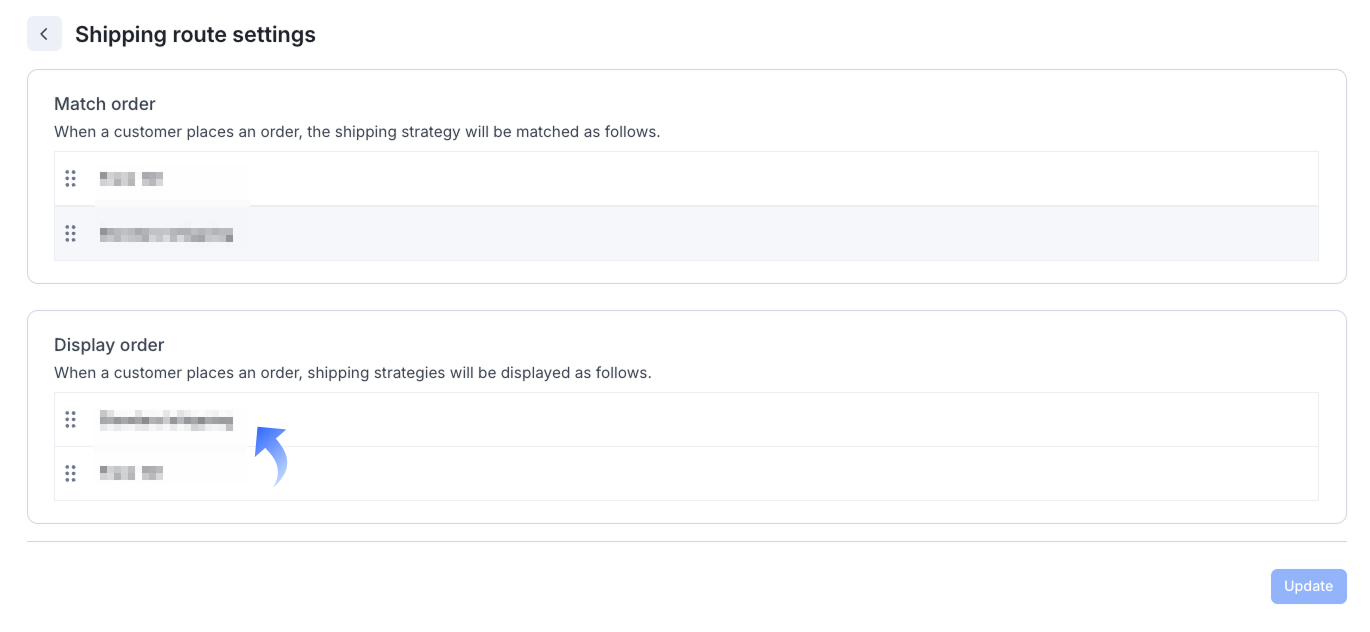Click the "will be displayed as follows" description
The image size is (1370, 632).
352,373
